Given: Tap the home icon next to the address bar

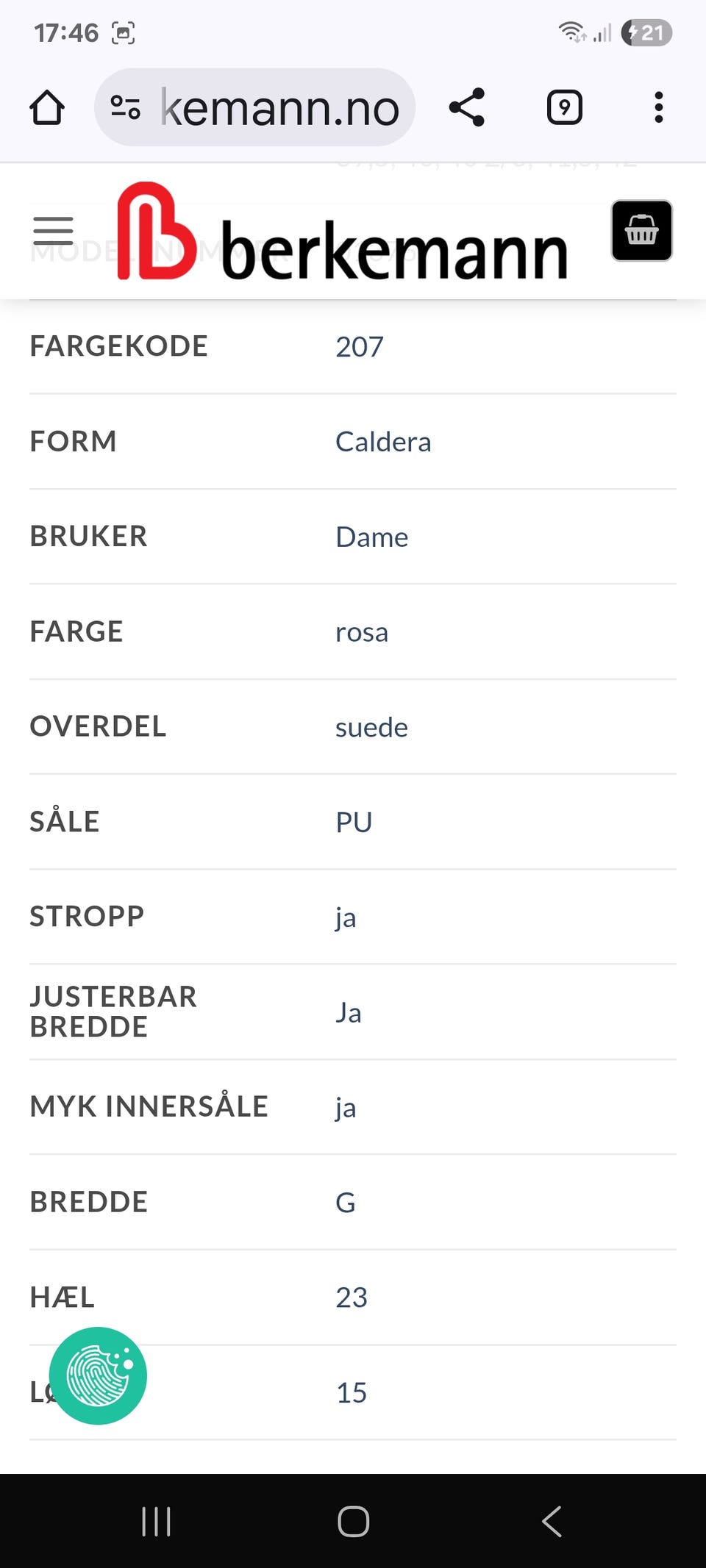Looking at the screenshot, I should [x=47, y=107].
